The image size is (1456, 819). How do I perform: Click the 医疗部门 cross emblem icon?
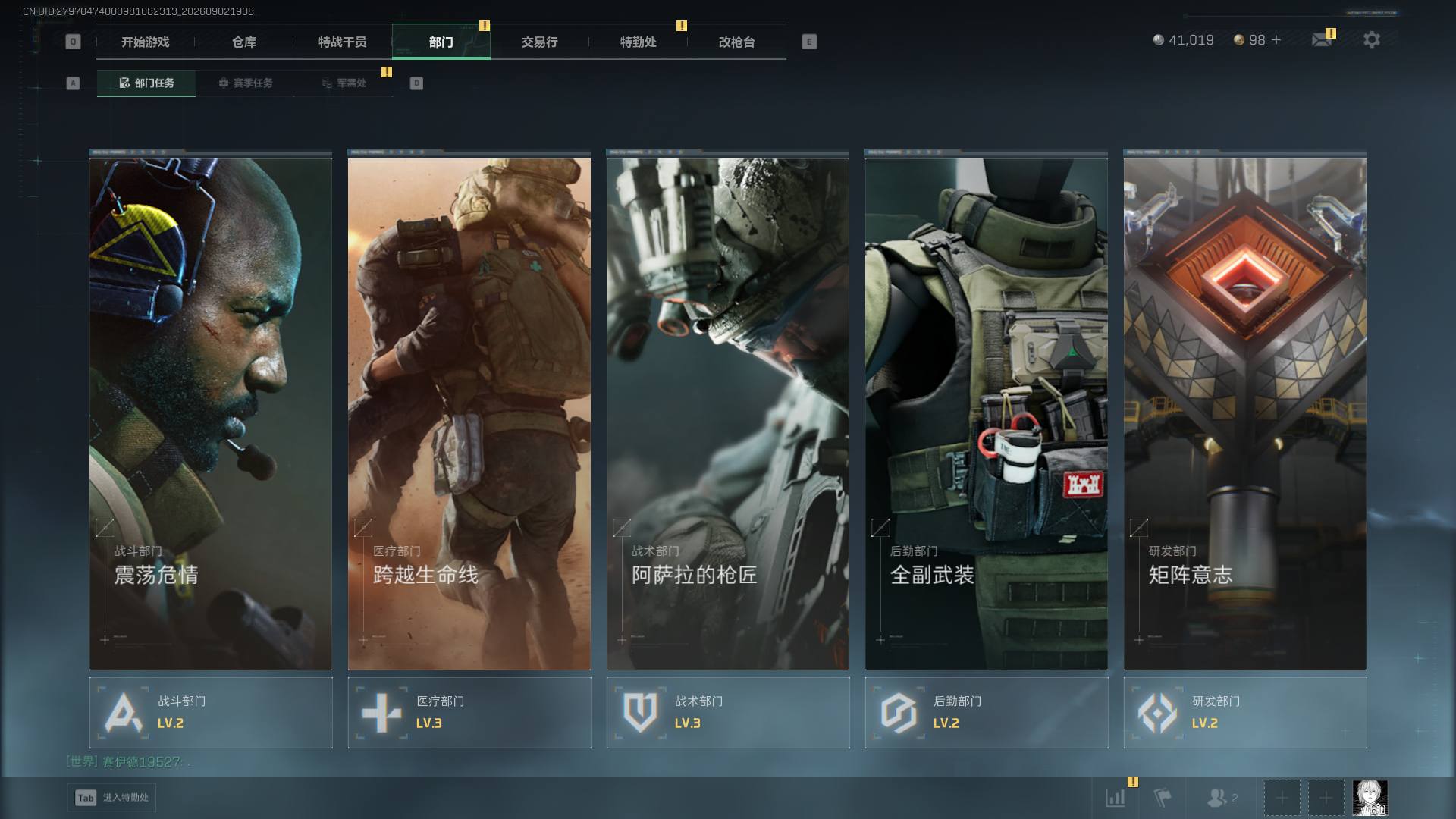point(381,713)
